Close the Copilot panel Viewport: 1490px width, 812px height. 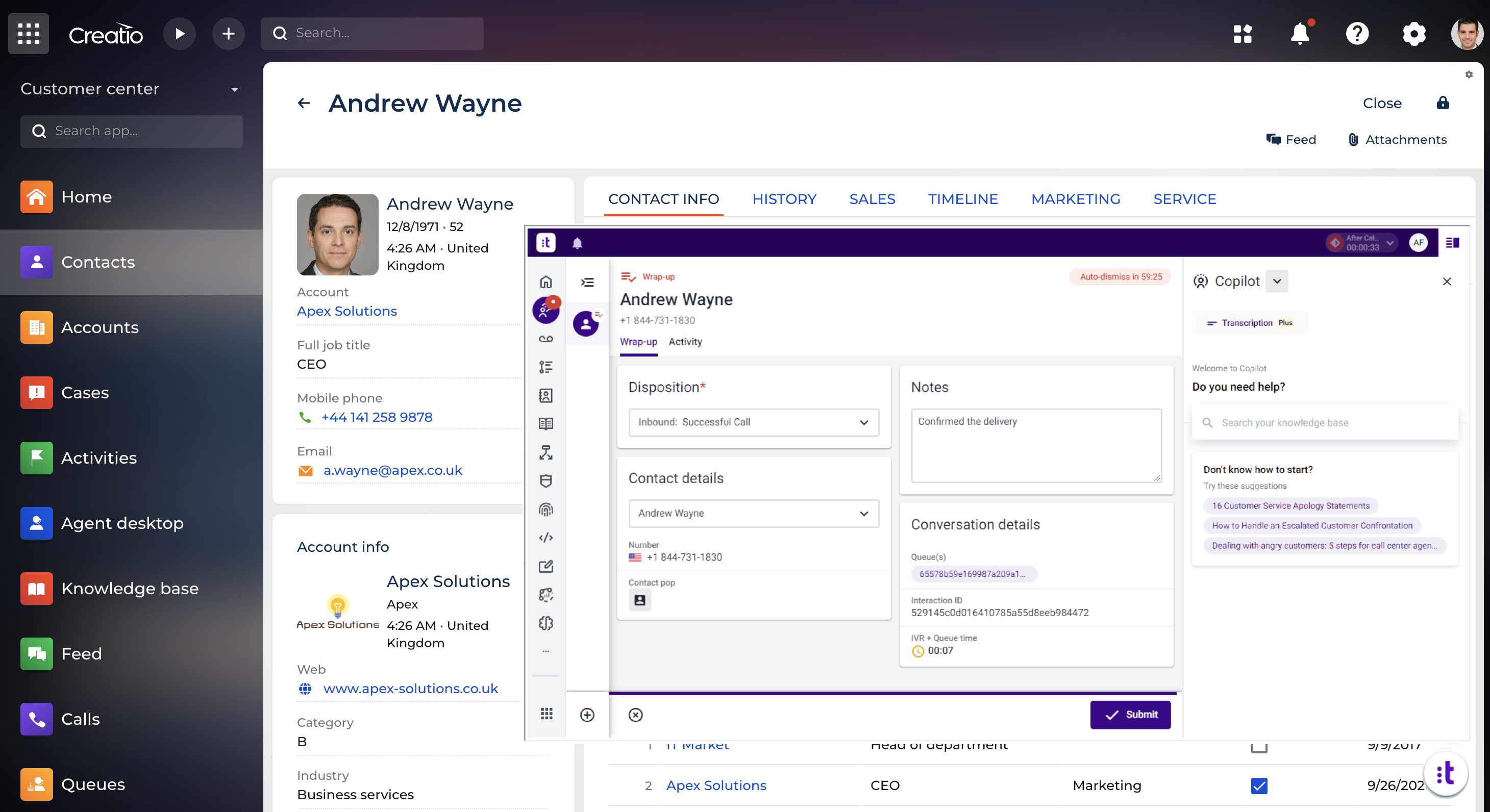tap(1446, 281)
